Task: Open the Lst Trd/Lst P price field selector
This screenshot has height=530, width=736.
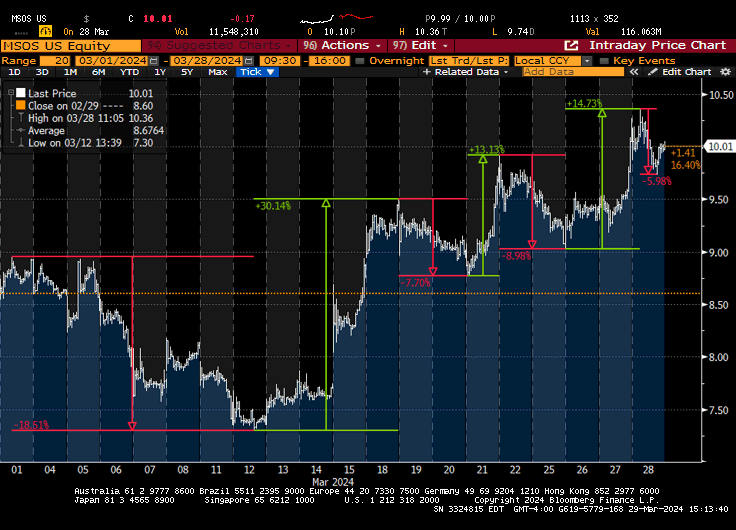Action: click(468, 61)
